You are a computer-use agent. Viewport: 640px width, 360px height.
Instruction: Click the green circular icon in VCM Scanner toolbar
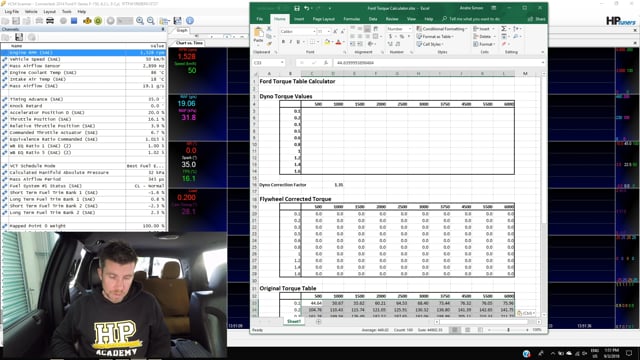(98, 20)
